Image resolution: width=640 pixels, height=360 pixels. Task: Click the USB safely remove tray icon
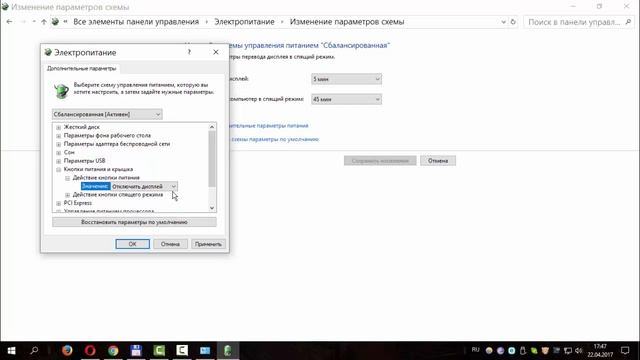(523, 351)
